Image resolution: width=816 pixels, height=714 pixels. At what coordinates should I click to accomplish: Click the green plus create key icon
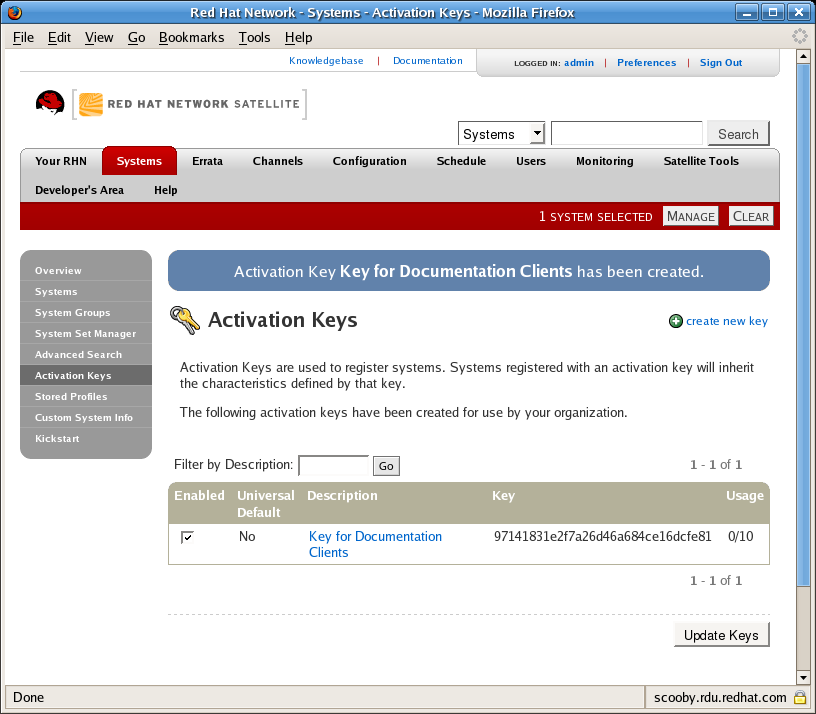676,321
